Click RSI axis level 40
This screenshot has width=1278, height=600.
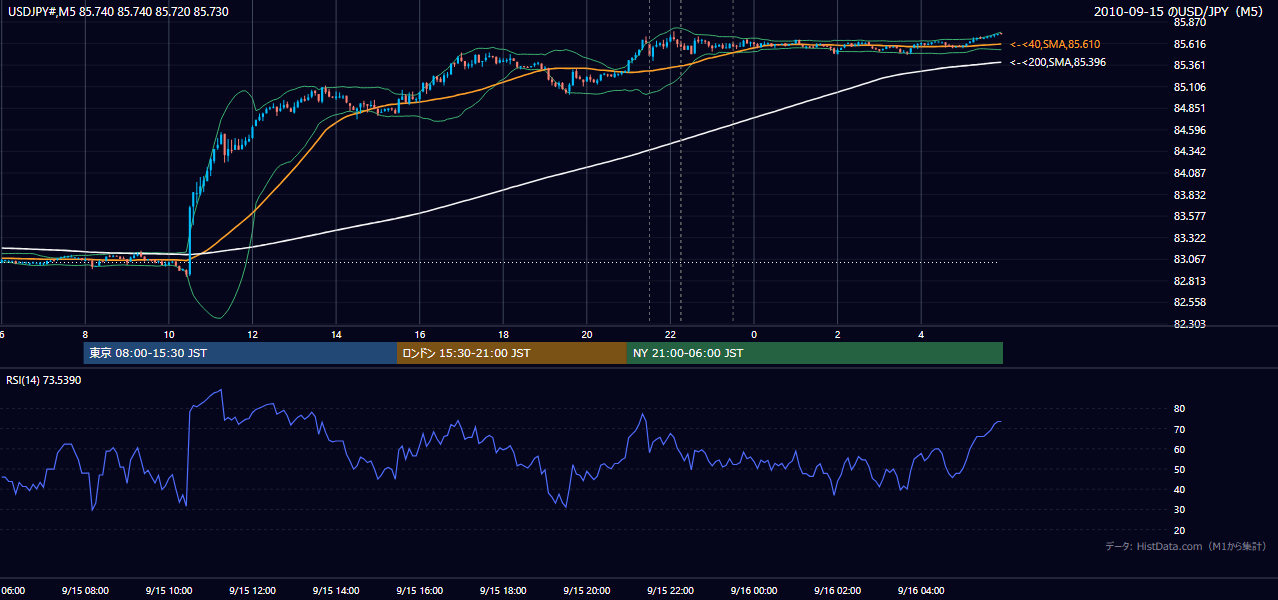click(x=1180, y=490)
